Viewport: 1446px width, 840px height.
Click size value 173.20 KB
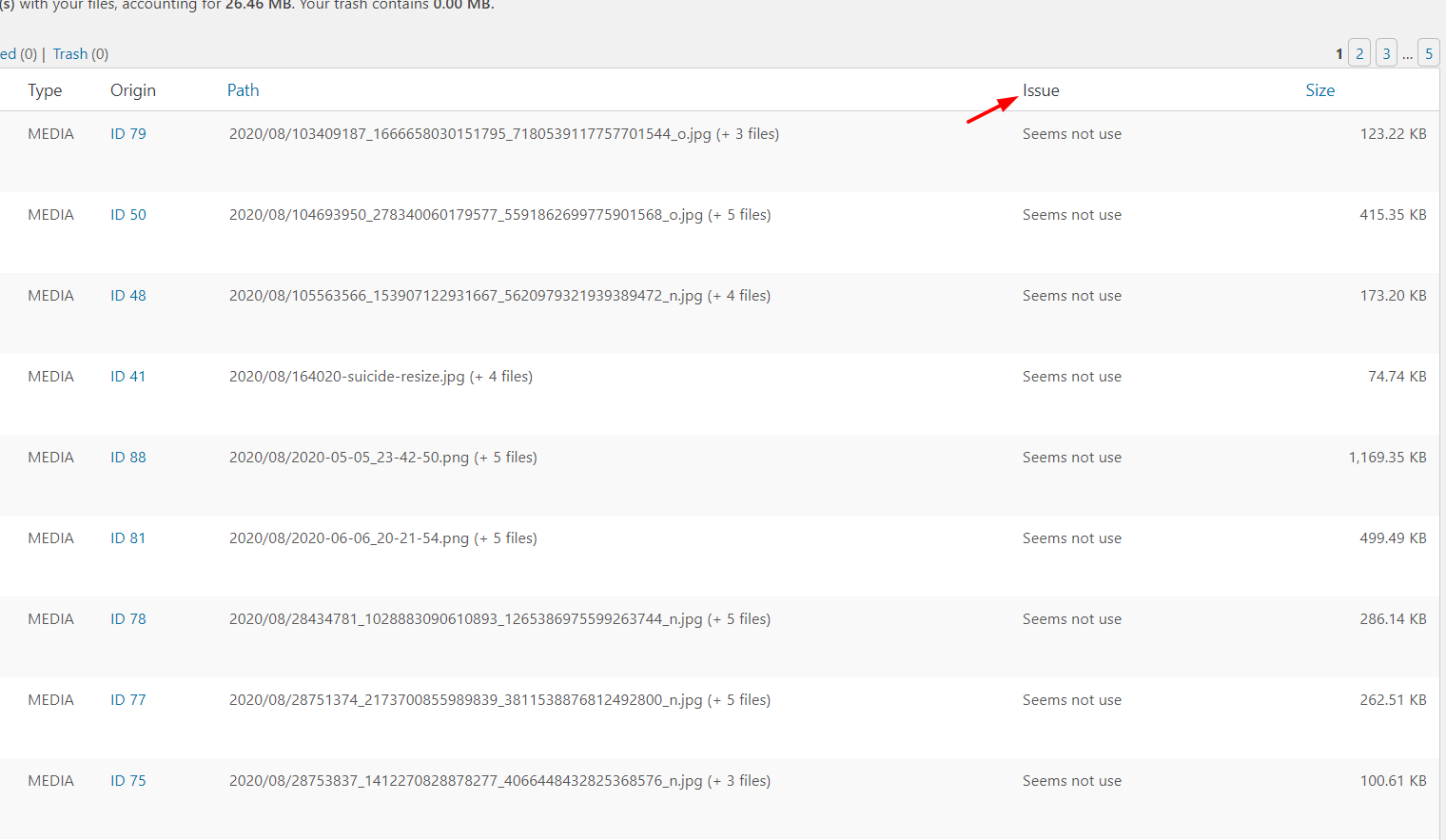(1393, 296)
